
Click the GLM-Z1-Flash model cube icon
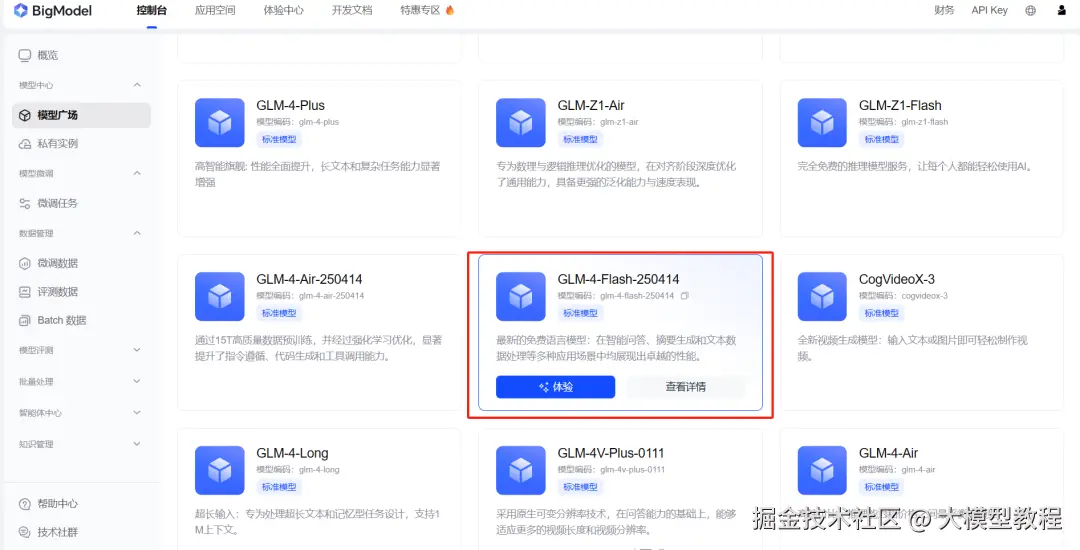click(x=822, y=123)
